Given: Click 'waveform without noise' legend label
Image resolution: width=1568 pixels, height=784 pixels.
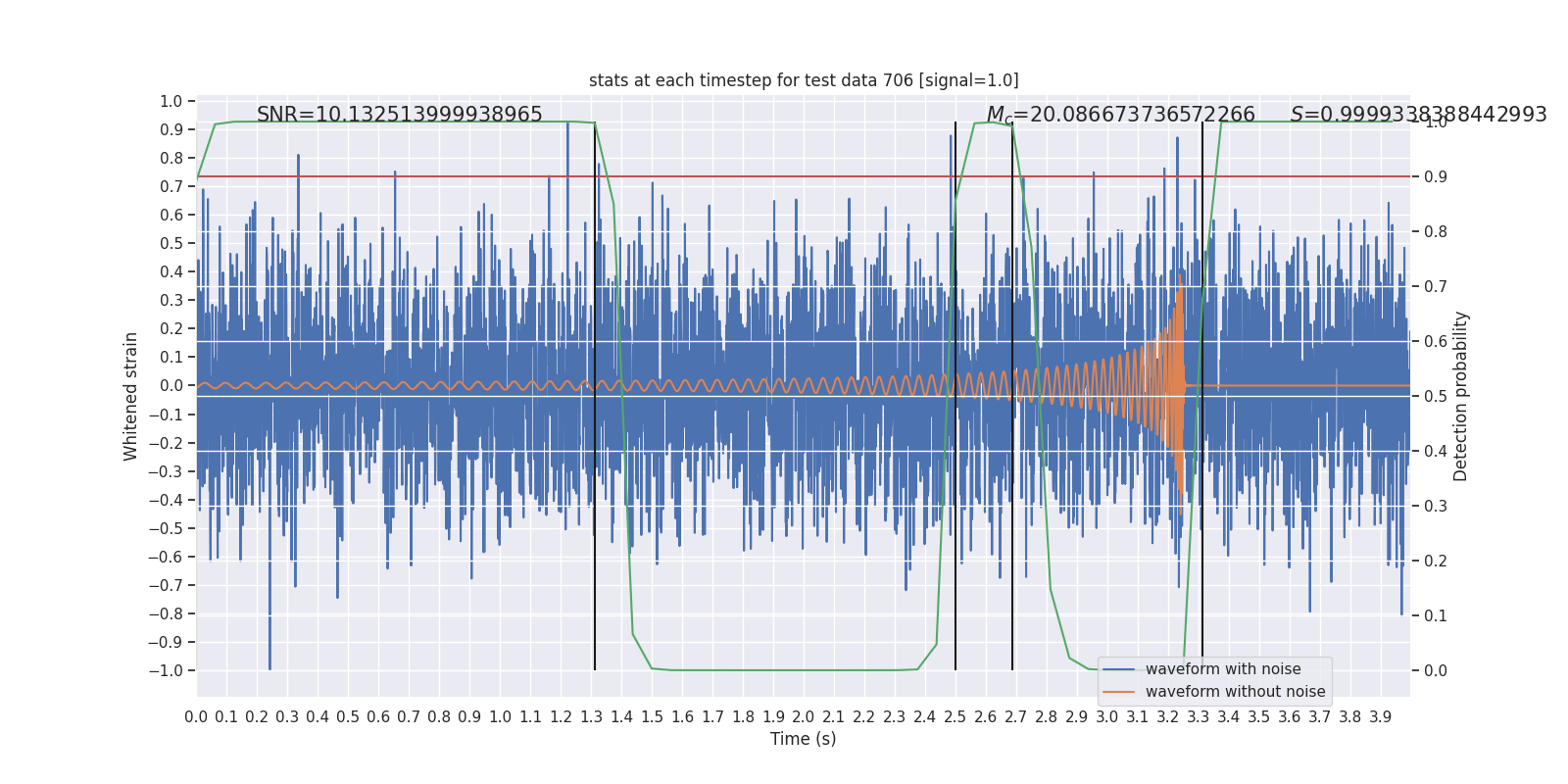Looking at the screenshot, I should pos(1234,692).
